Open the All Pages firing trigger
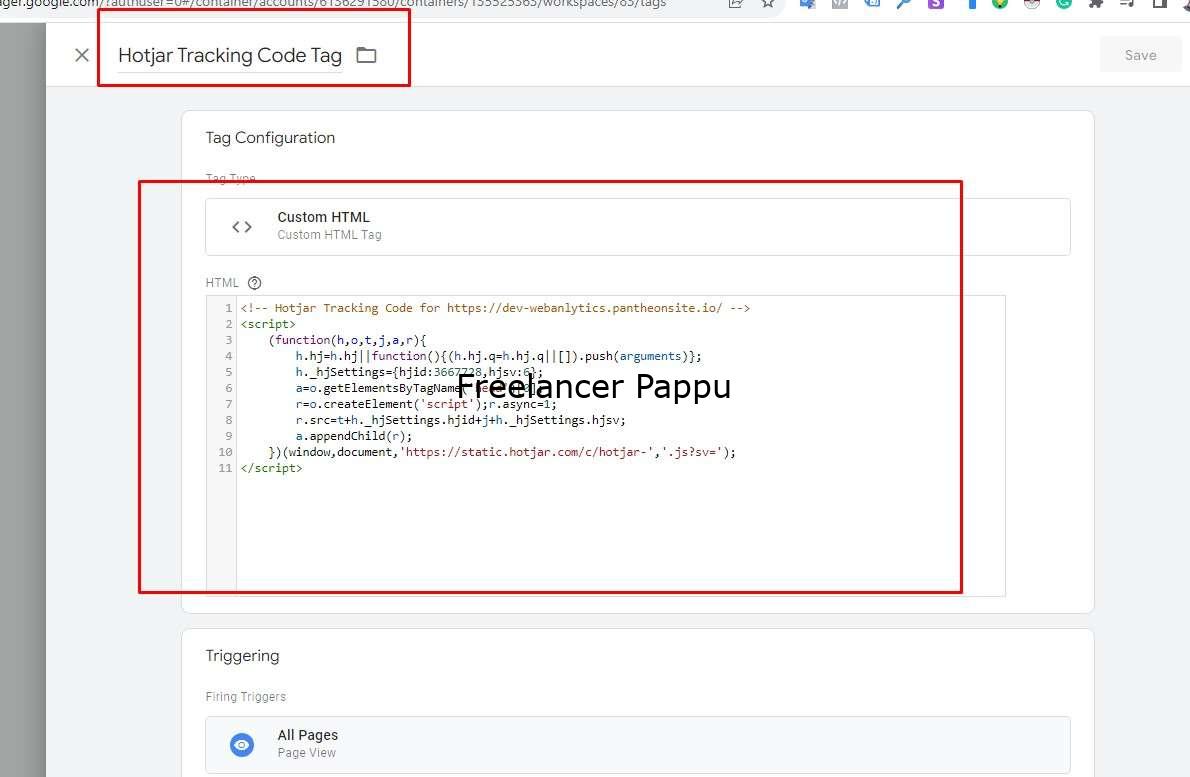1190x777 pixels. (x=638, y=744)
